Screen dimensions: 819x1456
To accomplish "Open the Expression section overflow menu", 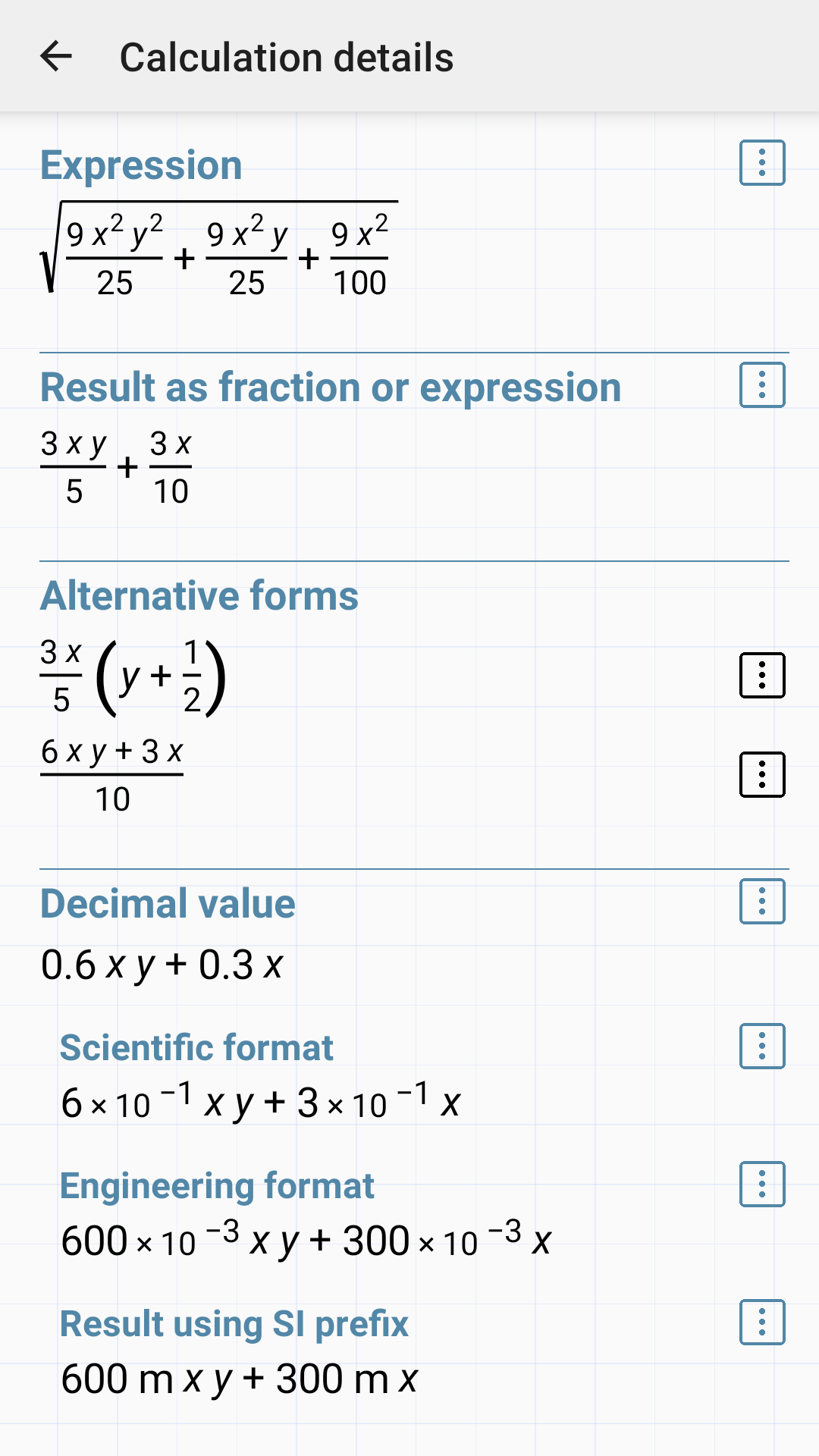I will point(761,163).
